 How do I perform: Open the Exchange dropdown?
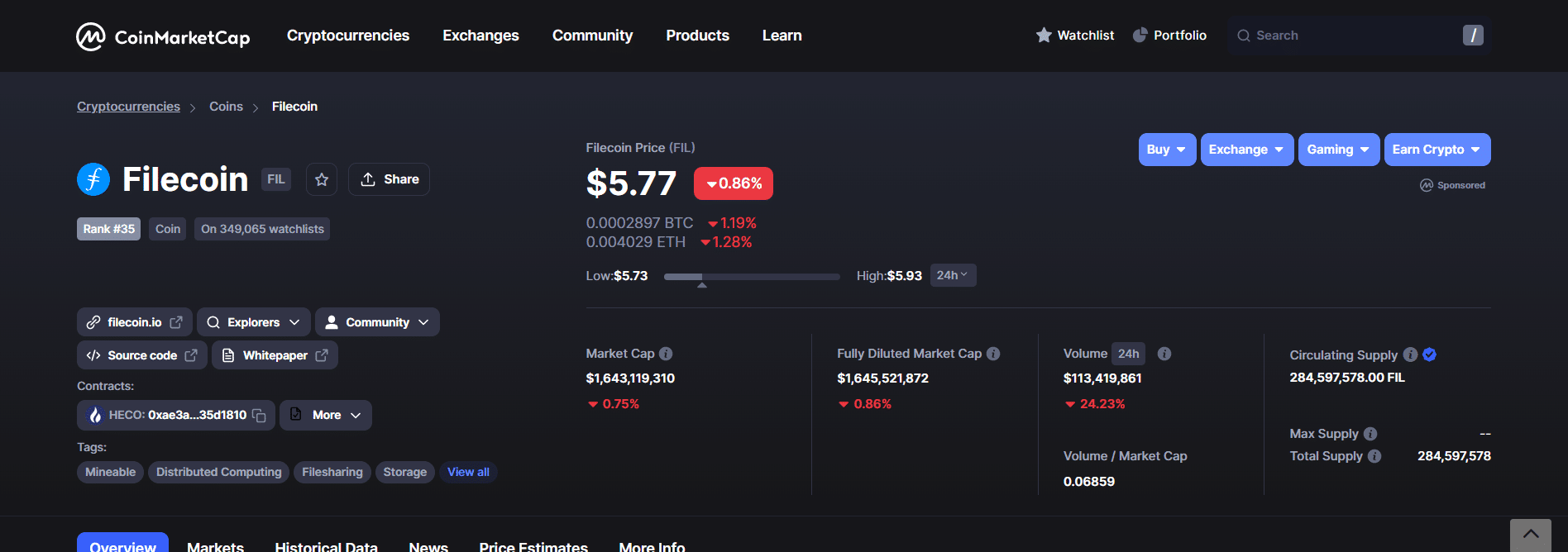(x=1247, y=150)
